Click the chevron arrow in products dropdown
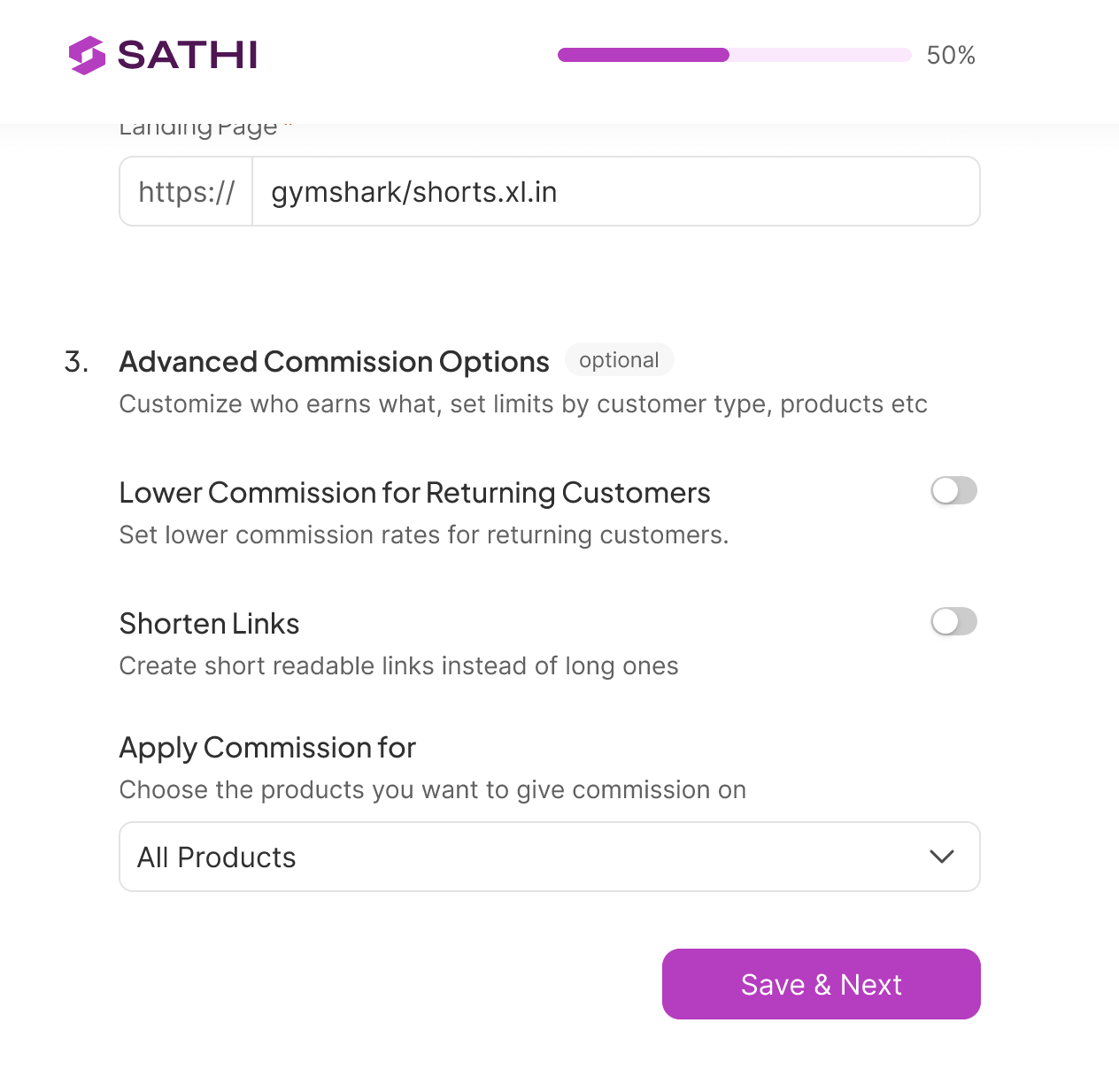Screen dimensions: 1119x1092 coord(942,857)
